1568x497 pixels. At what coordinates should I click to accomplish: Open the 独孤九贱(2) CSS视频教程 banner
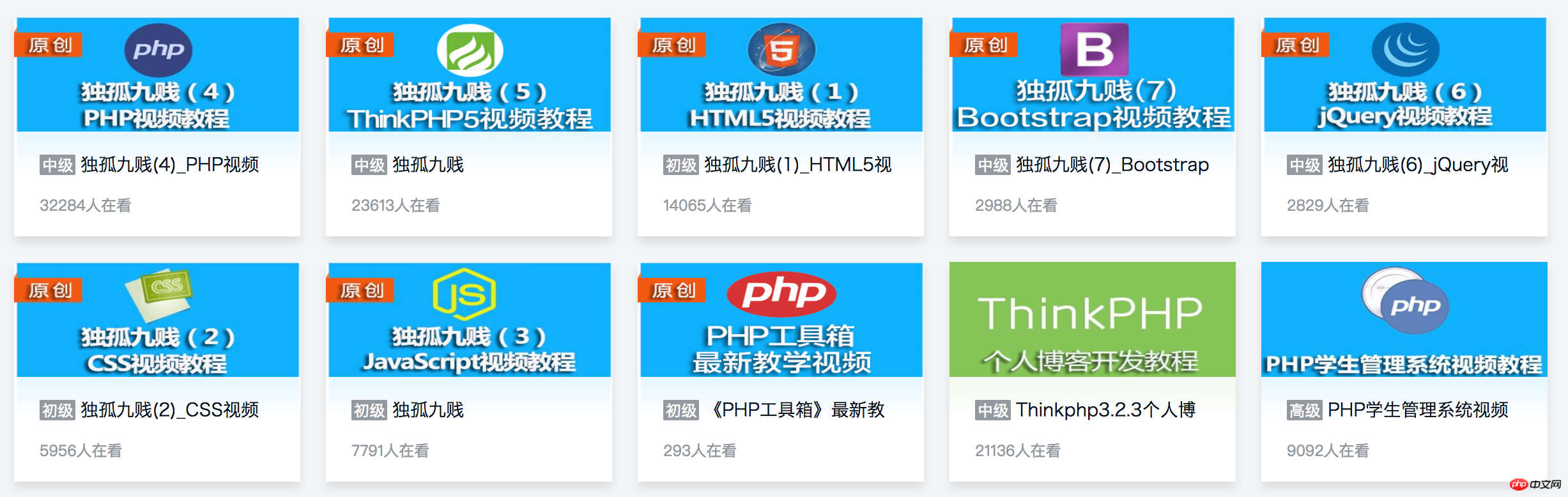pos(158,320)
